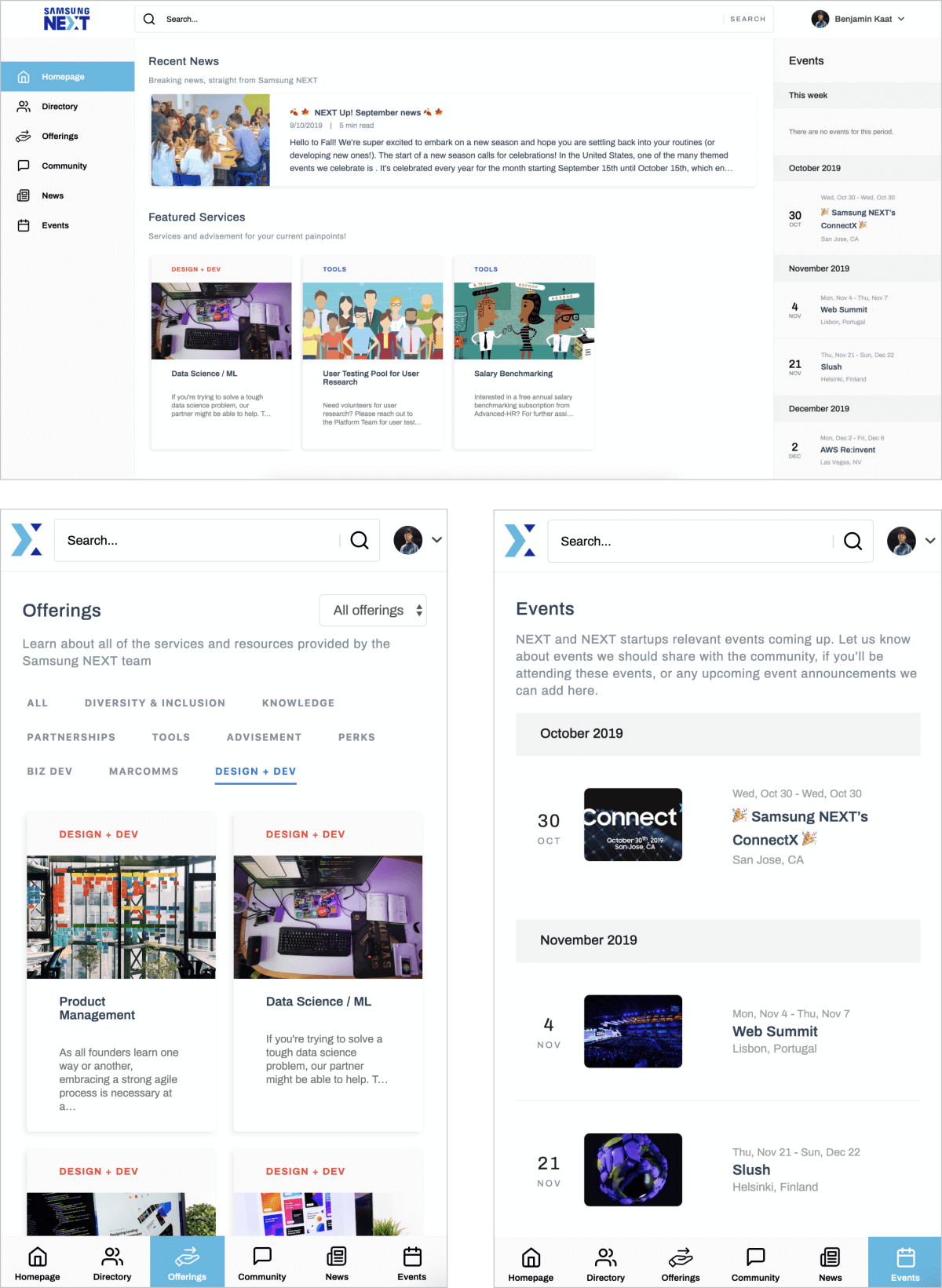Open AWS Re:invent event in desktop sidebar
The width and height of the screenshot is (942, 1288).
coord(848,450)
